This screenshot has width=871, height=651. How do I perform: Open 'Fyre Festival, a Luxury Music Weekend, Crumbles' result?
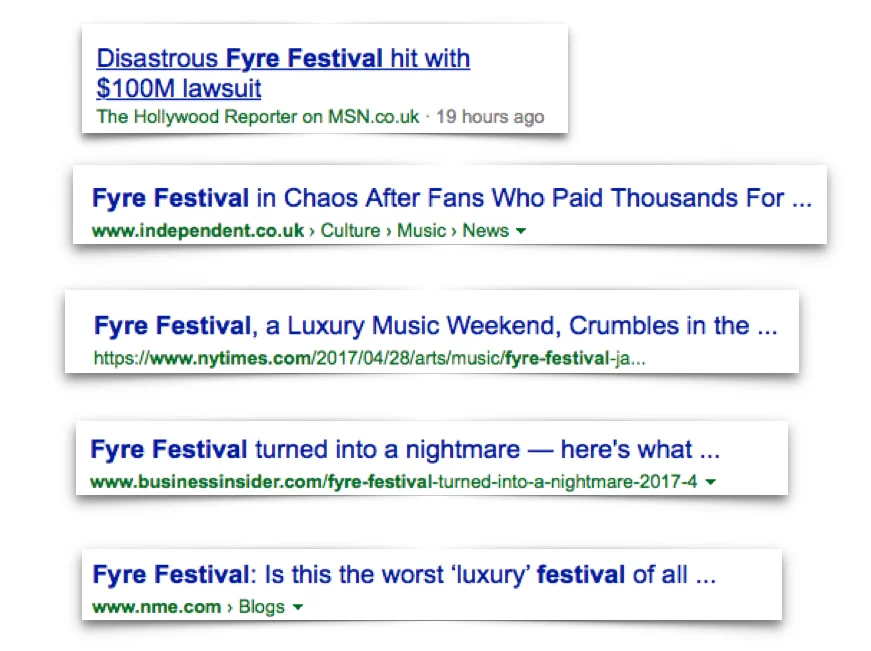436,326
